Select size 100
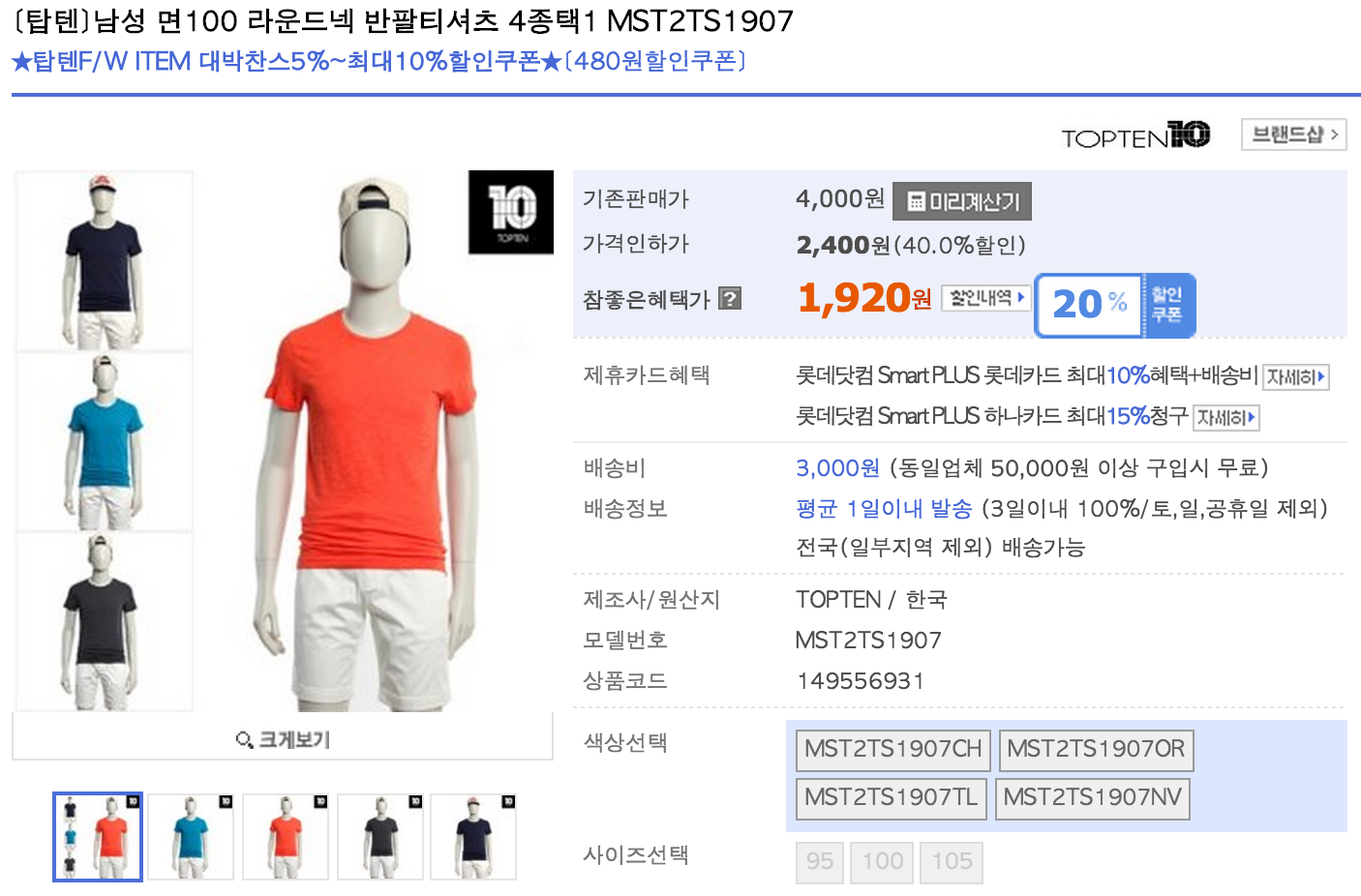The height and width of the screenshot is (896, 1361). click(x=882, y=861)
